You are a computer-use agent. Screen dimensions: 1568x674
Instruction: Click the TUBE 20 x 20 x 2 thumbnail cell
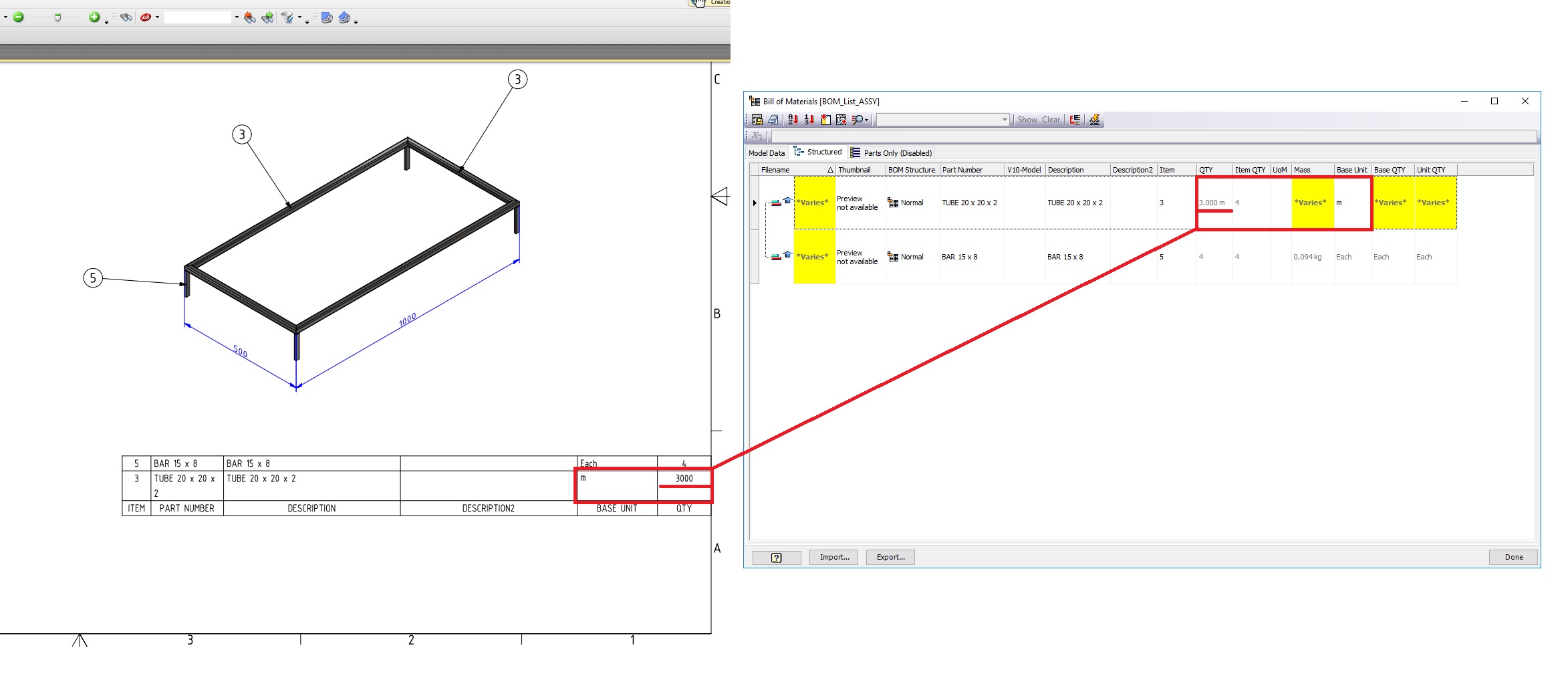coord(858,202)
